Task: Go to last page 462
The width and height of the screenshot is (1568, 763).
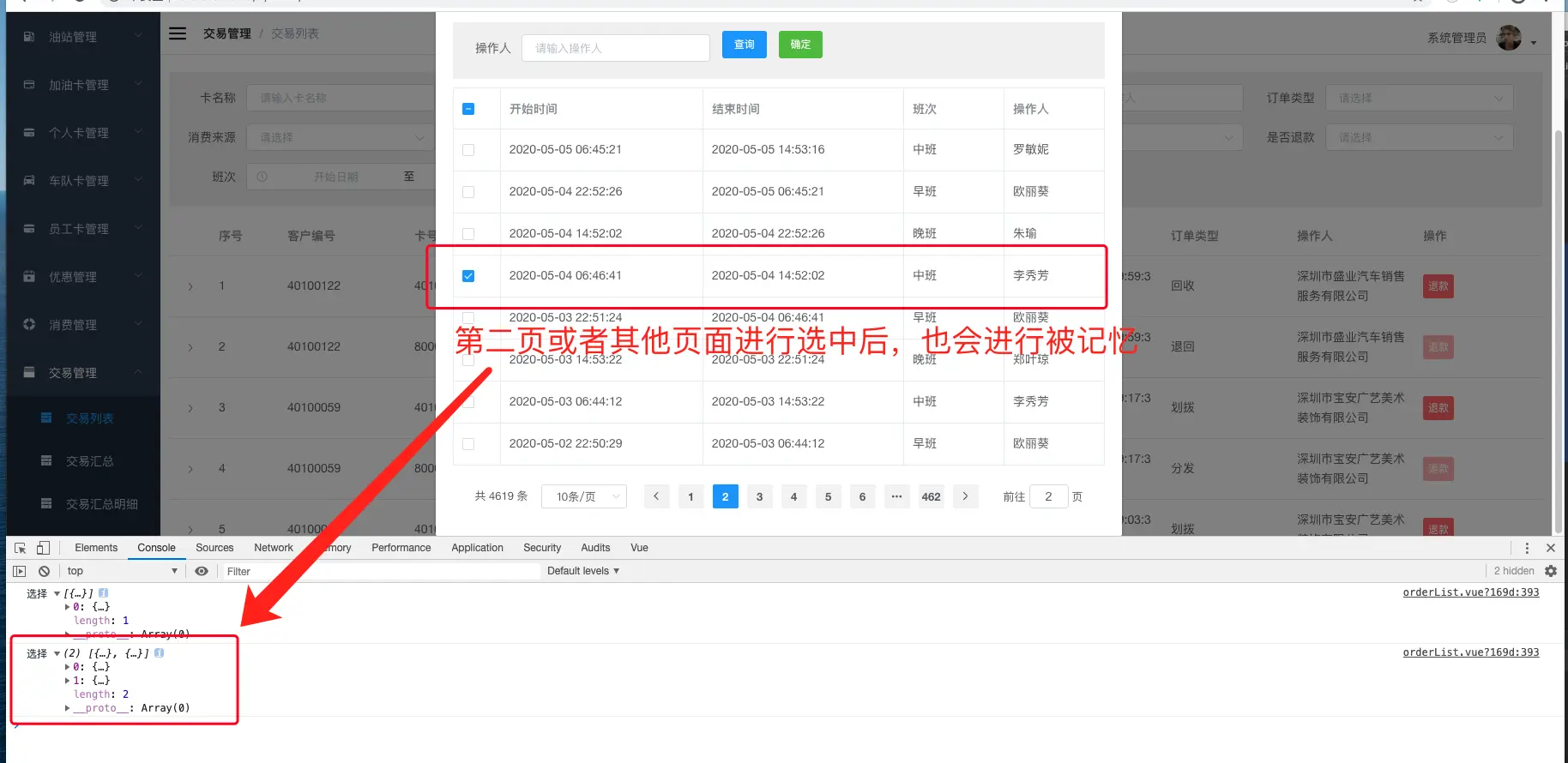Action: pos(931,496)
